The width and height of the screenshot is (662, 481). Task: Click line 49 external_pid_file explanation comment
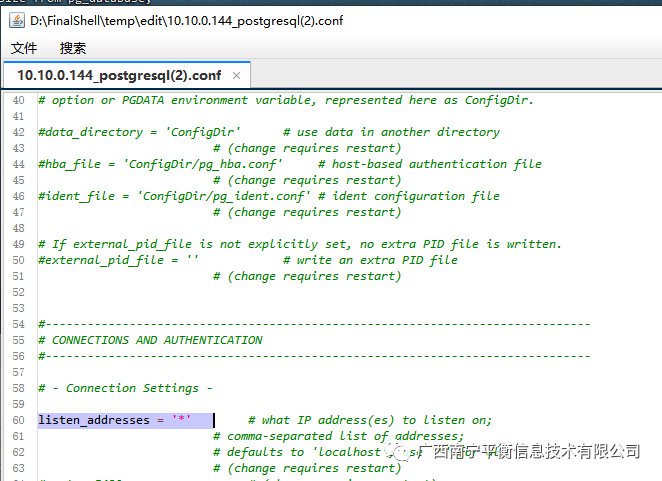[x=300, y=245]
